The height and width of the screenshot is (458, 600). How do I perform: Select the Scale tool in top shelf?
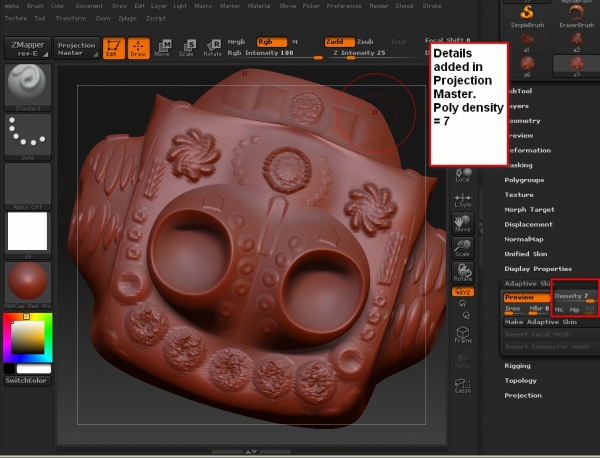[187, 49]
